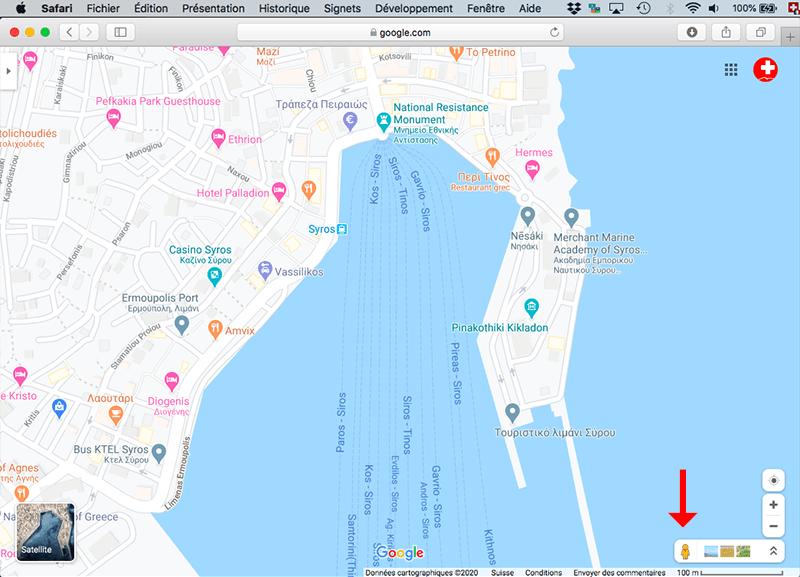Show all Safari tabs overview
Image resolution: width=800 pixels, height=577 pixels.
[761, 32]
